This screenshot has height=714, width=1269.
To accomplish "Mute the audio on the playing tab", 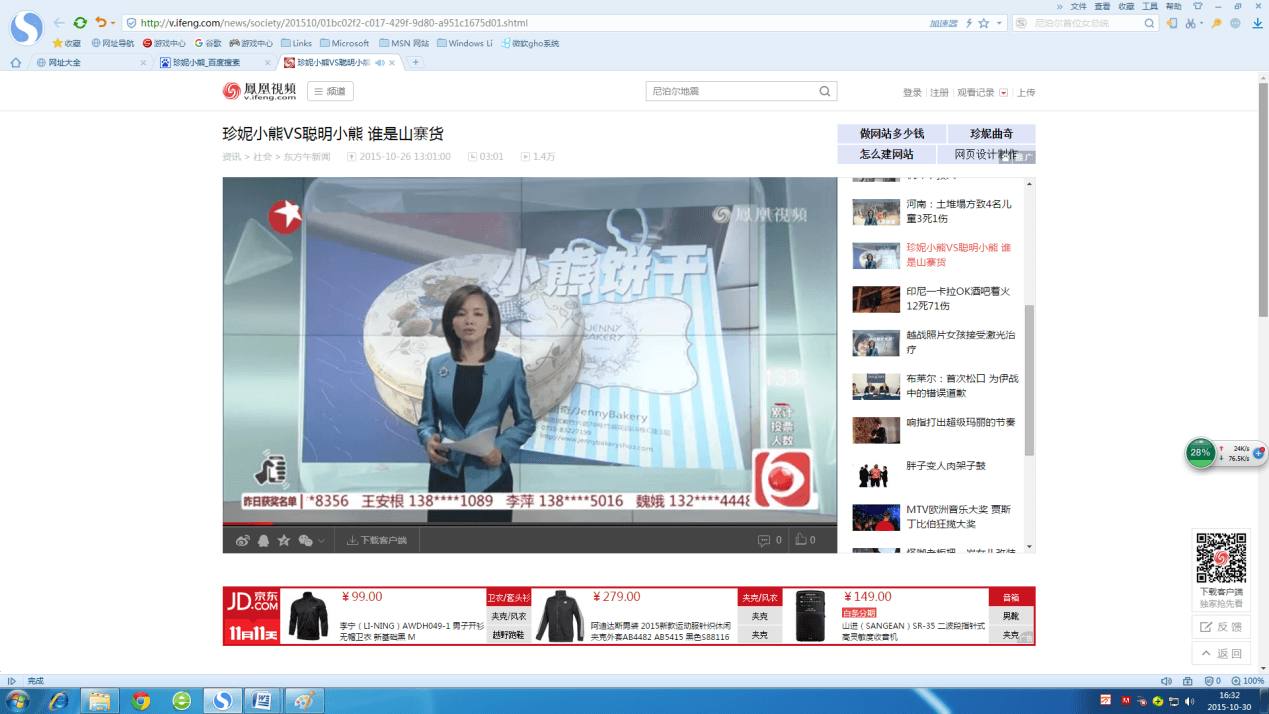I will click(379, 63).
